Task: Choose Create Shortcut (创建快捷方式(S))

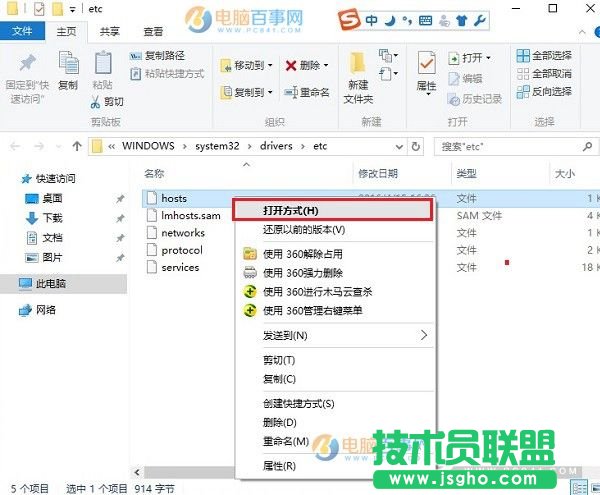Action: point(334,404)
